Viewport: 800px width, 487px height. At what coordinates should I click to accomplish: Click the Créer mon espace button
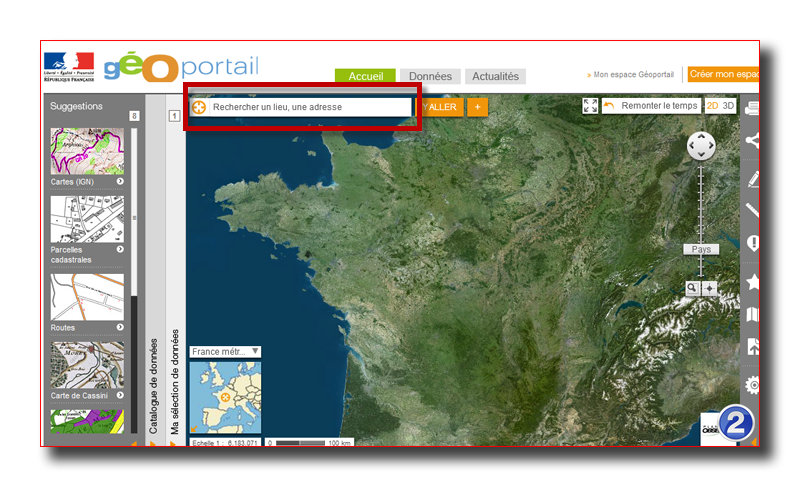(x=723, y=74)
